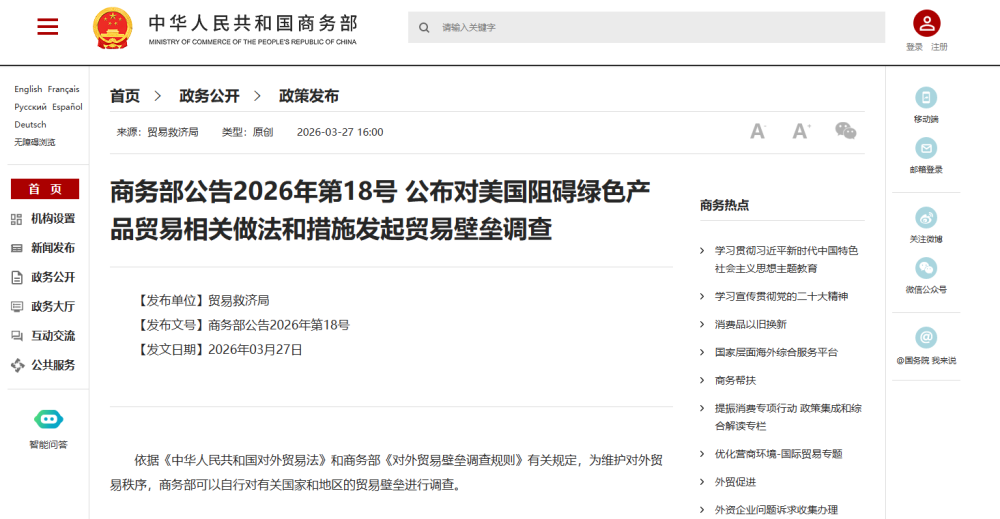
Task: Switch language to English
Action: 28,89
